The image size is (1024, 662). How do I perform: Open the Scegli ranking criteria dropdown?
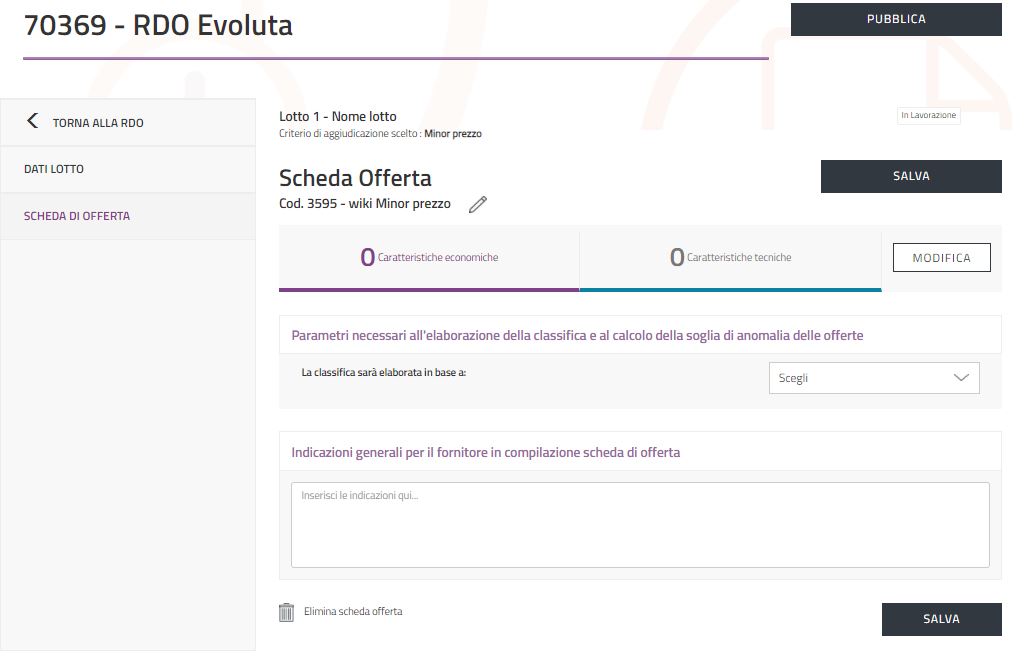tap(873, 378)
